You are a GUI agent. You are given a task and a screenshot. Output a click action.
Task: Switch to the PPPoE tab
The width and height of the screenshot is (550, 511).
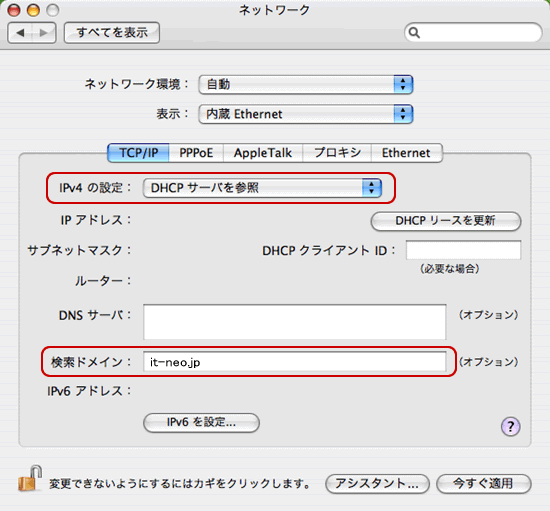pyautogui.click(x=196, y=153)
